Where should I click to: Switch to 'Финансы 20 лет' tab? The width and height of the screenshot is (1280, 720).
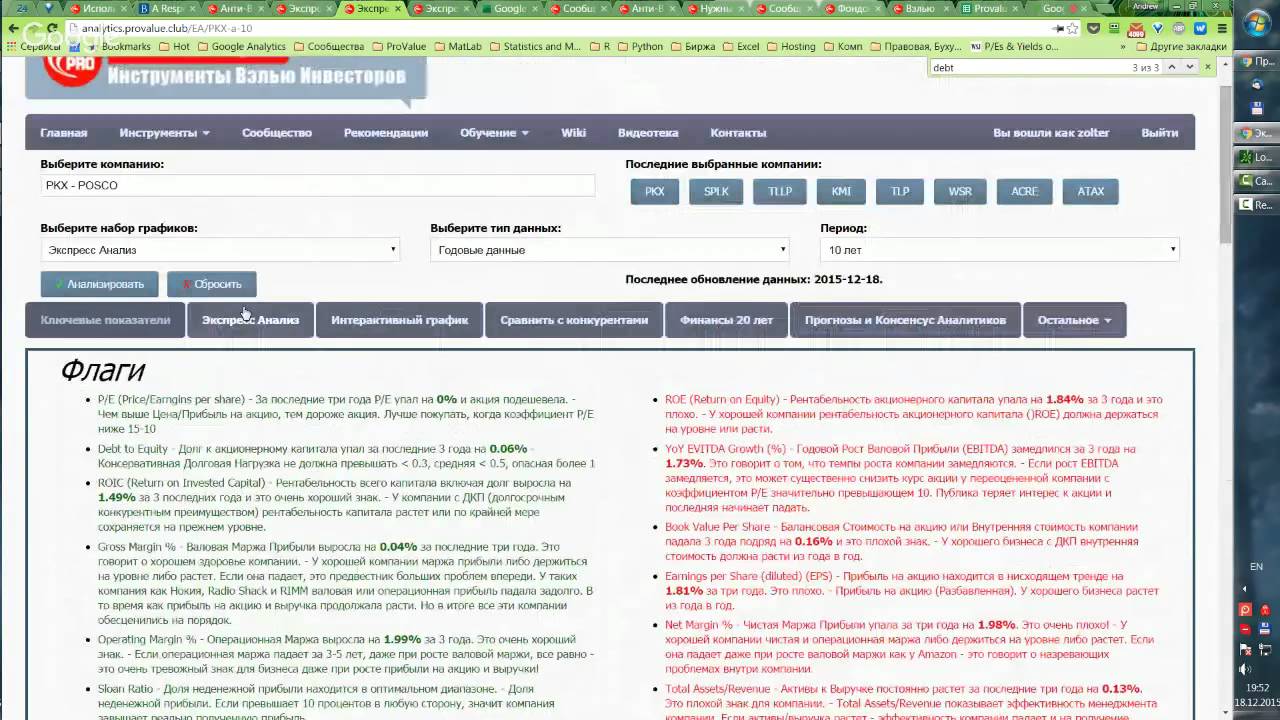(x=726, y=320)
